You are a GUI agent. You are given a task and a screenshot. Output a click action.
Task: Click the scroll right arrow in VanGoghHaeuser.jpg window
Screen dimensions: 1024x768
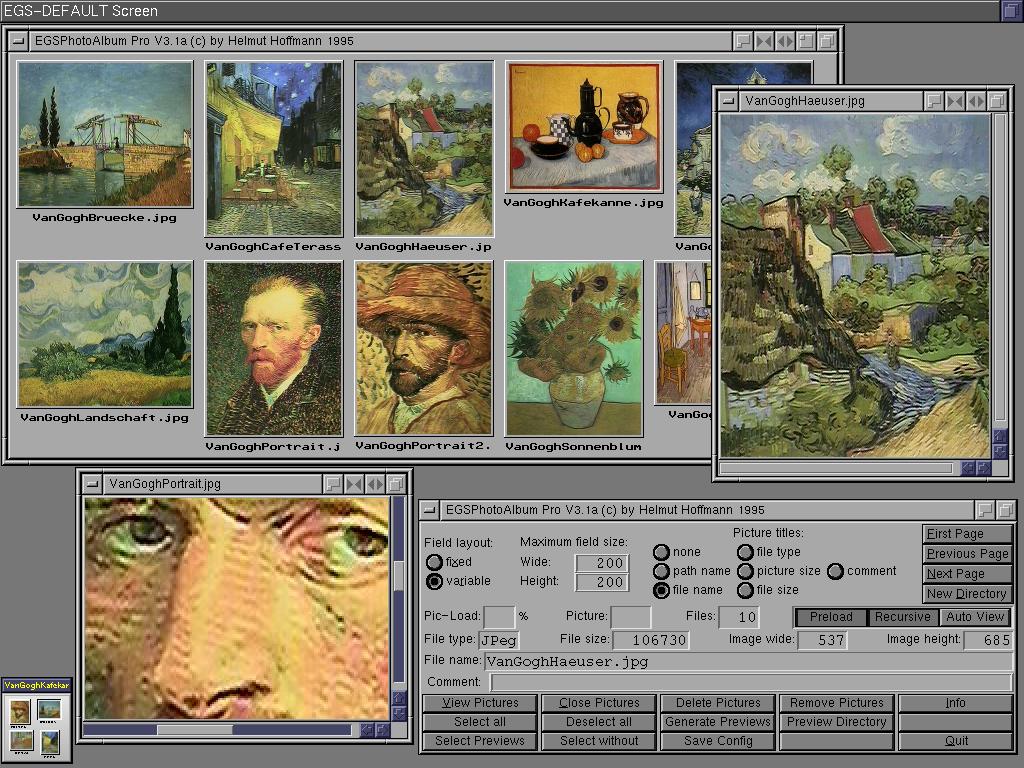tap(984, 468)
